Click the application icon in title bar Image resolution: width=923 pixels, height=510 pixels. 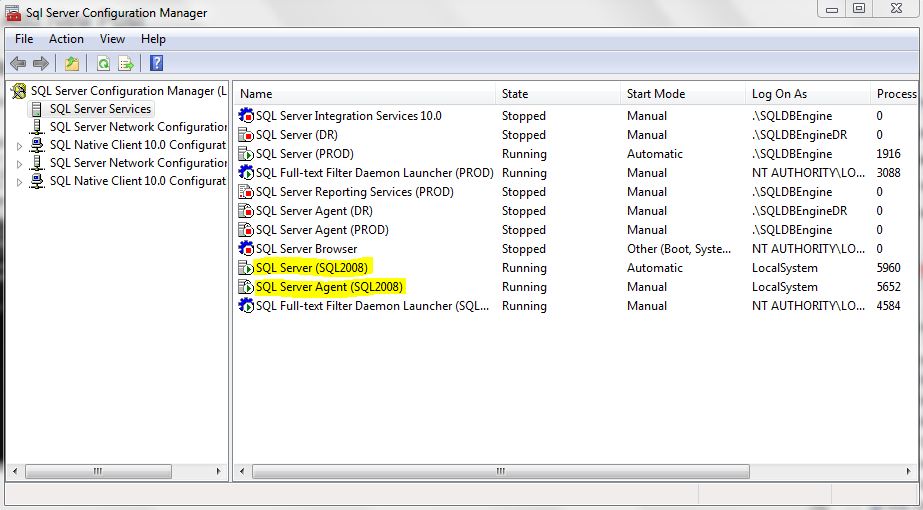tap(14, 12)
